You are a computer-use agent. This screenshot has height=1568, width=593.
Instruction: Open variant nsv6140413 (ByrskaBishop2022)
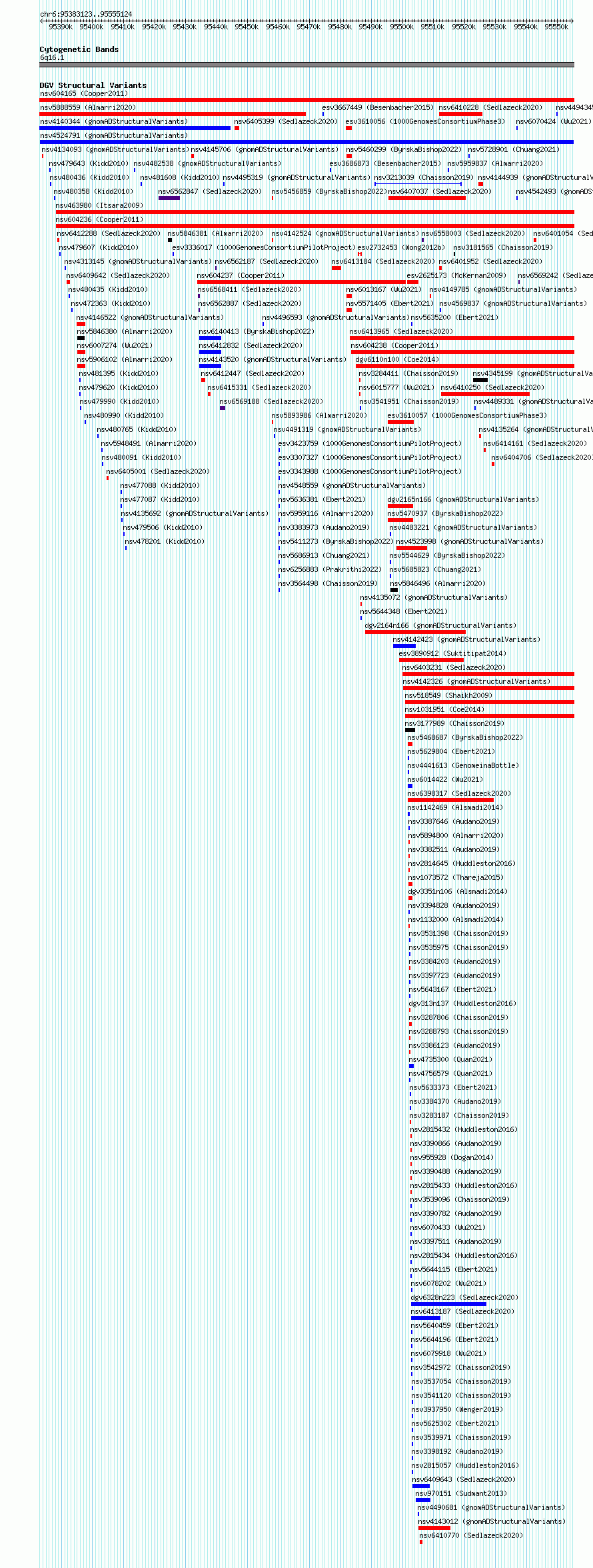pyautogui.click(x=257, y=331)
